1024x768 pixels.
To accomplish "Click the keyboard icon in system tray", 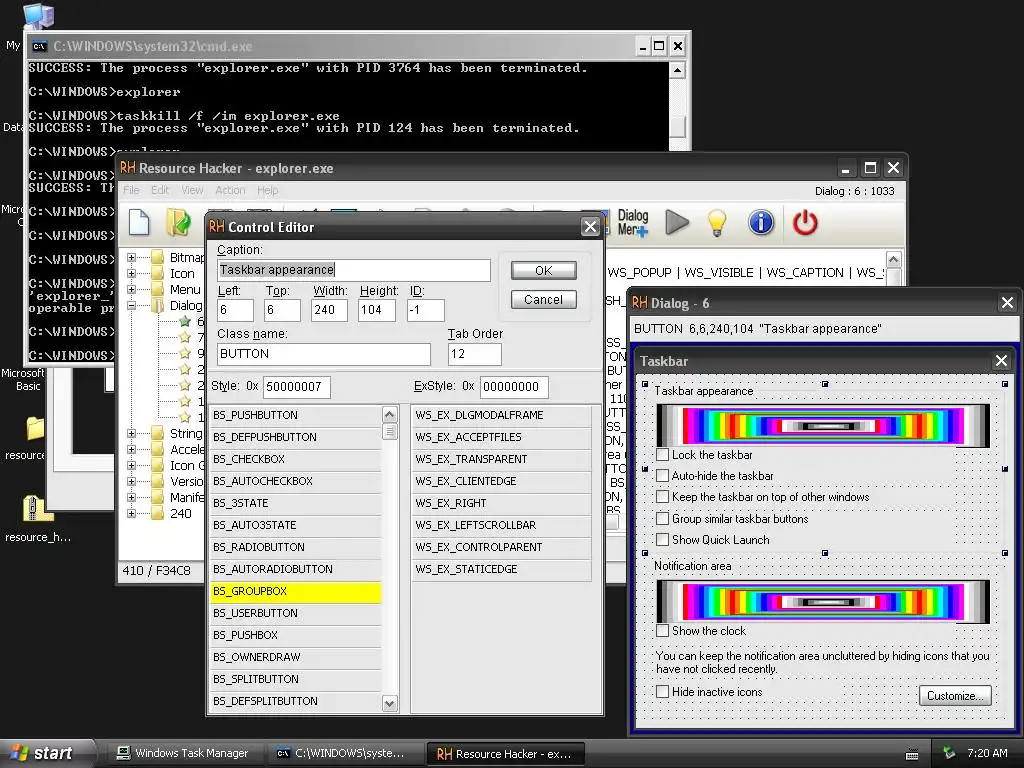I will click(912, 754).
